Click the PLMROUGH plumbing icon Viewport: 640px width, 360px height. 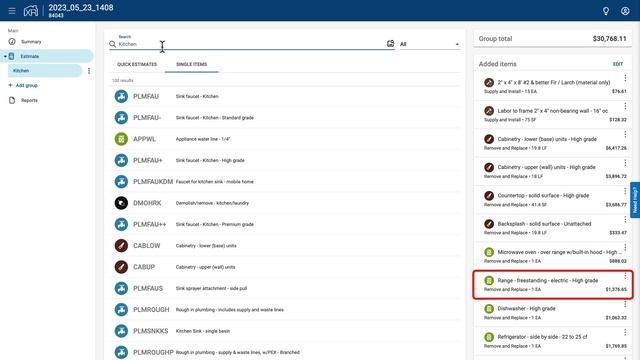121,309
